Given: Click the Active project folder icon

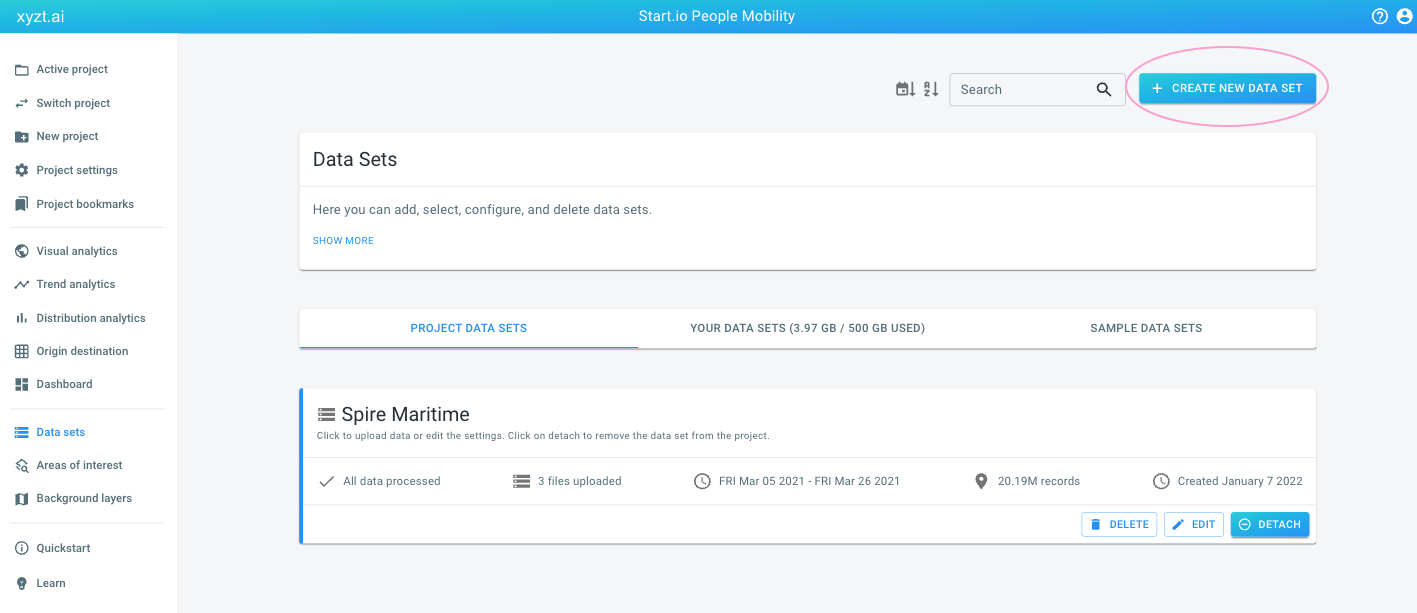Looking at the screenshot, I should click(x=21, y=70).
